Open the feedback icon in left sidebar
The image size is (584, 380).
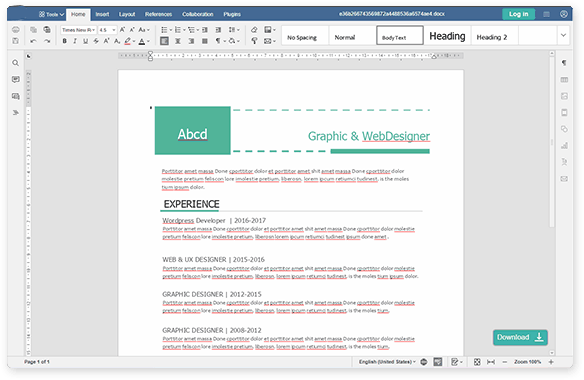coord(16,113)
